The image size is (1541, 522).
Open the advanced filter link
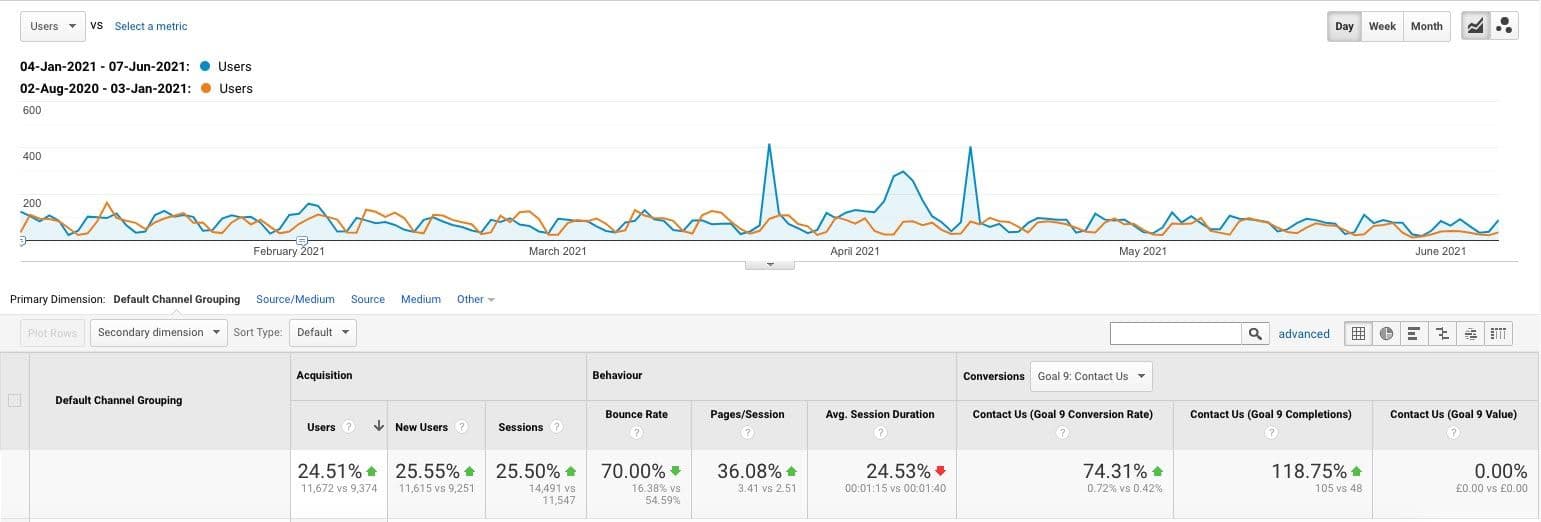click(1304, 334)
